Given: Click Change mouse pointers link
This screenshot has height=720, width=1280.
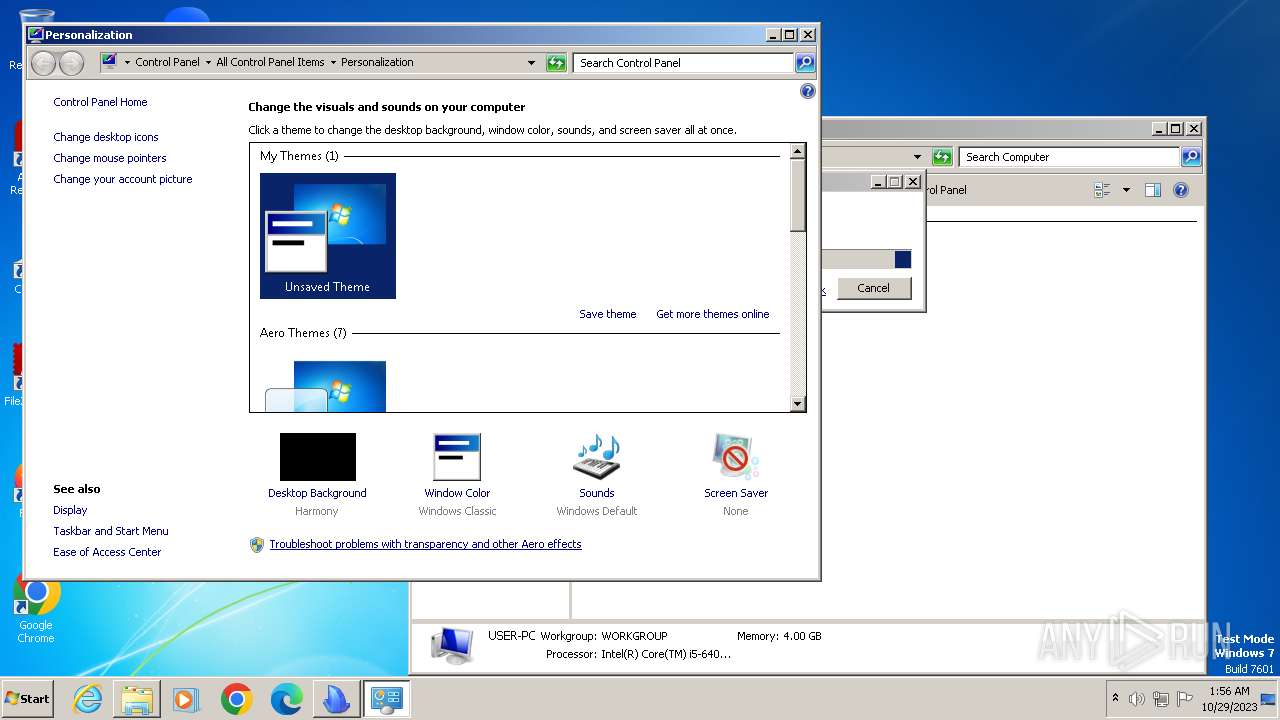Looking at the screenshot, I should point(110,158).
